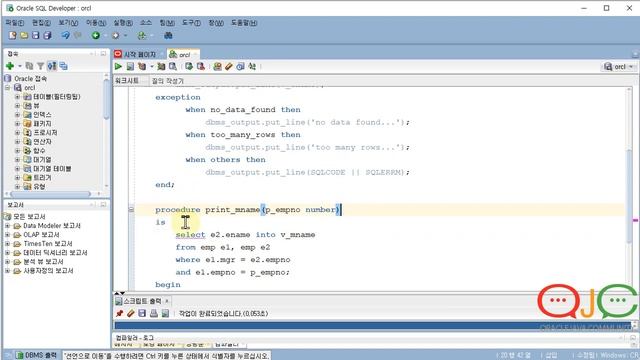
Task: Toggle the highlighted icon in connections panel toolbar
Action: click(x=52, y=66)
